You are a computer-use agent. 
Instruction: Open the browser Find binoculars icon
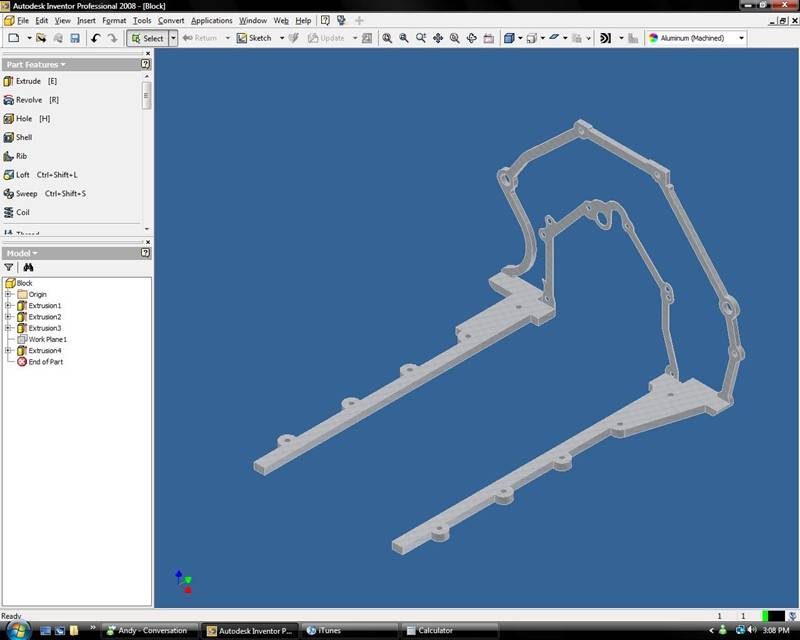[29, 268]
